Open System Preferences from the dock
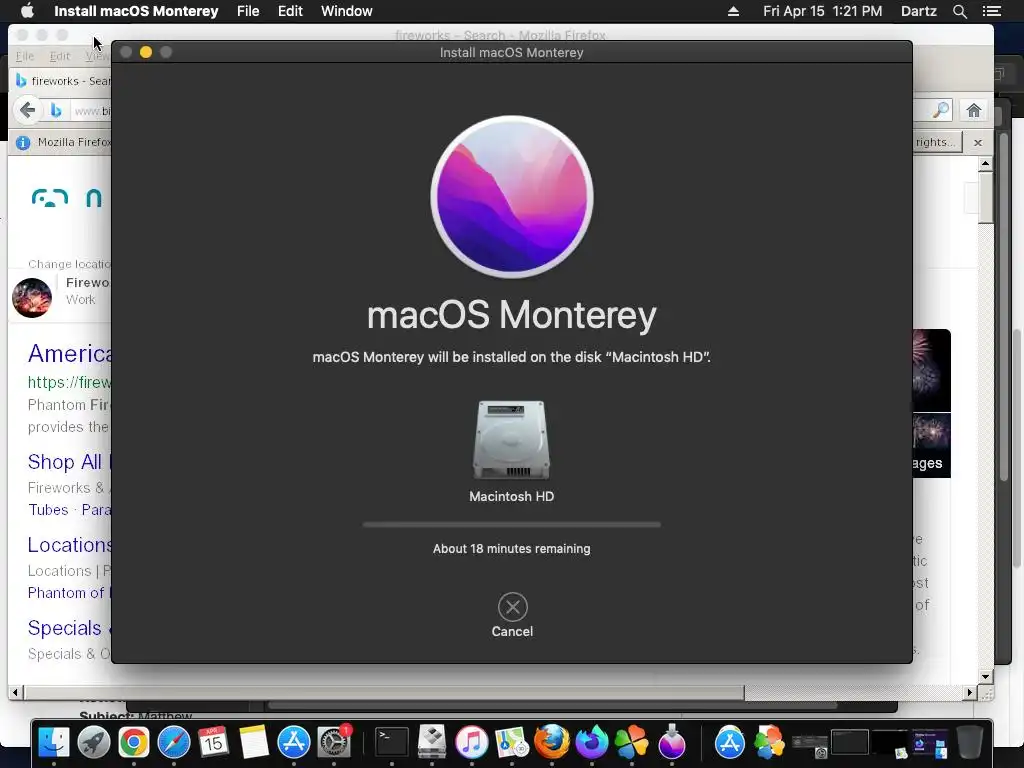This screenshot has width=1024, height=768. (x=334, y=743)
